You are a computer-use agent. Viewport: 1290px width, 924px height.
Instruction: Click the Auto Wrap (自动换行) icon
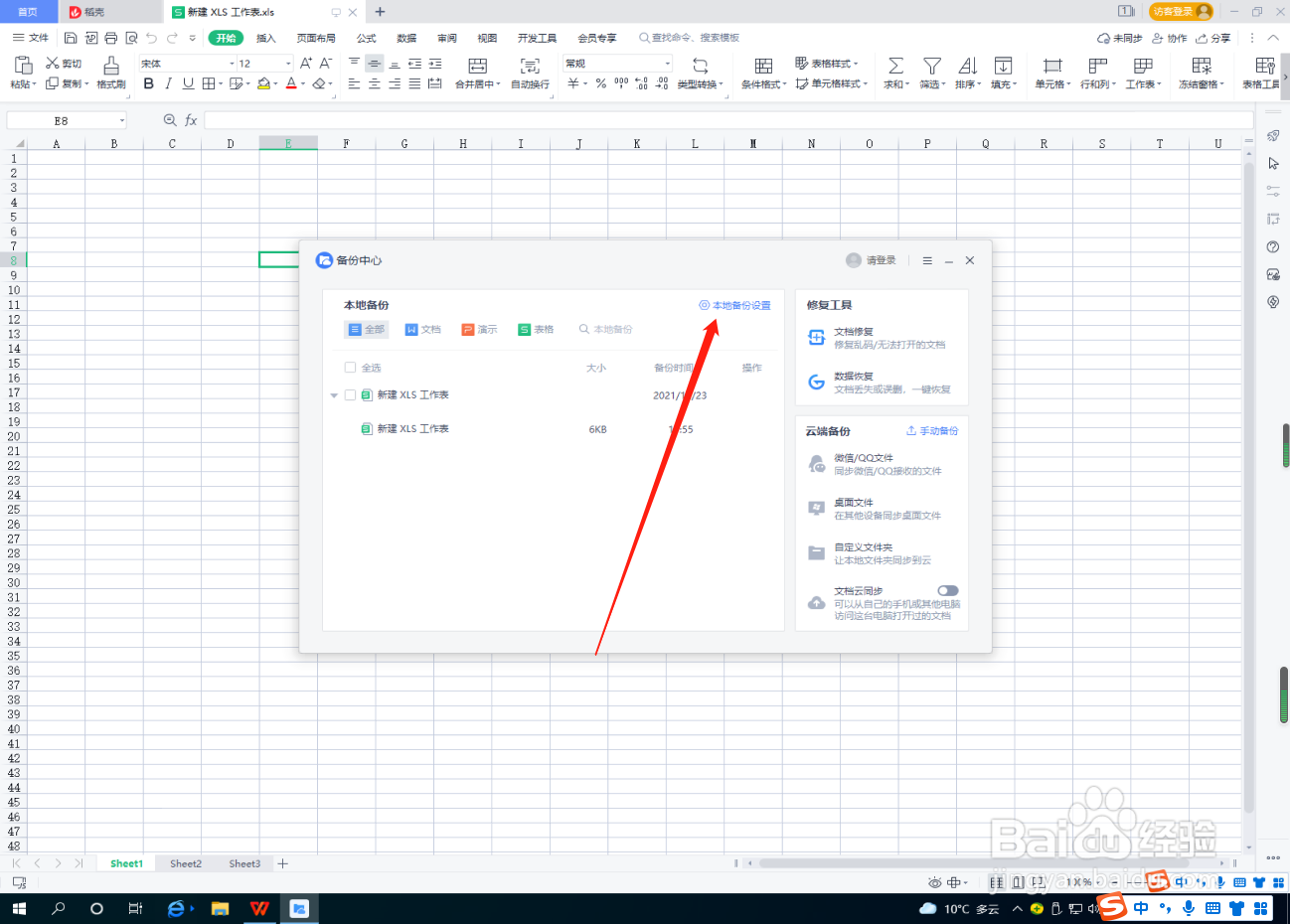[x=530, y=66]
